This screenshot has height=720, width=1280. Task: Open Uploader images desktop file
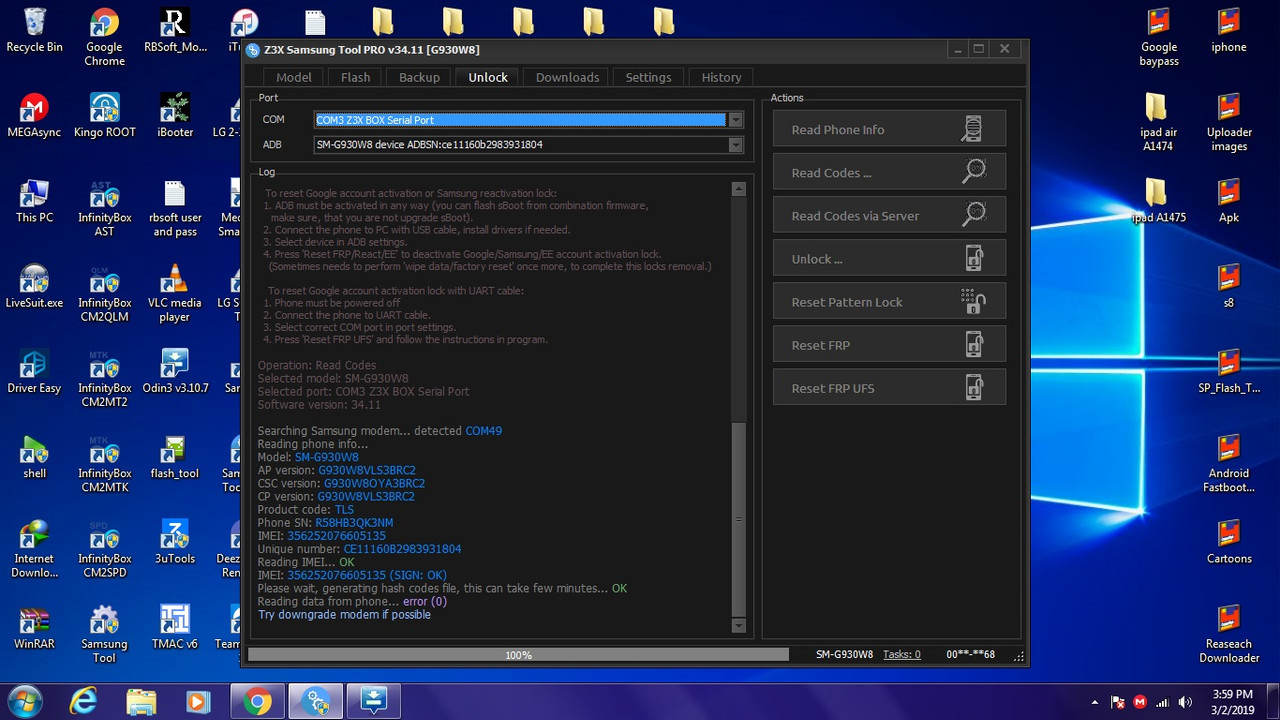click(1229, 123)
